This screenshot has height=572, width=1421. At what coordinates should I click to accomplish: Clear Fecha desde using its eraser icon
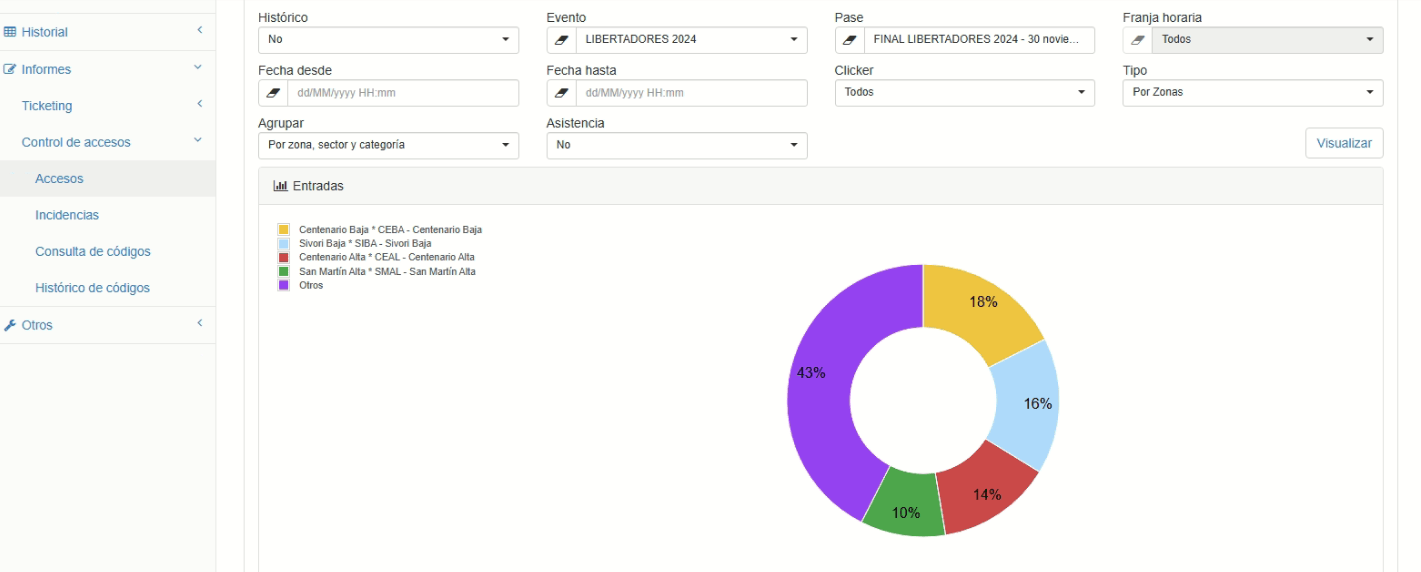[273, 93]
